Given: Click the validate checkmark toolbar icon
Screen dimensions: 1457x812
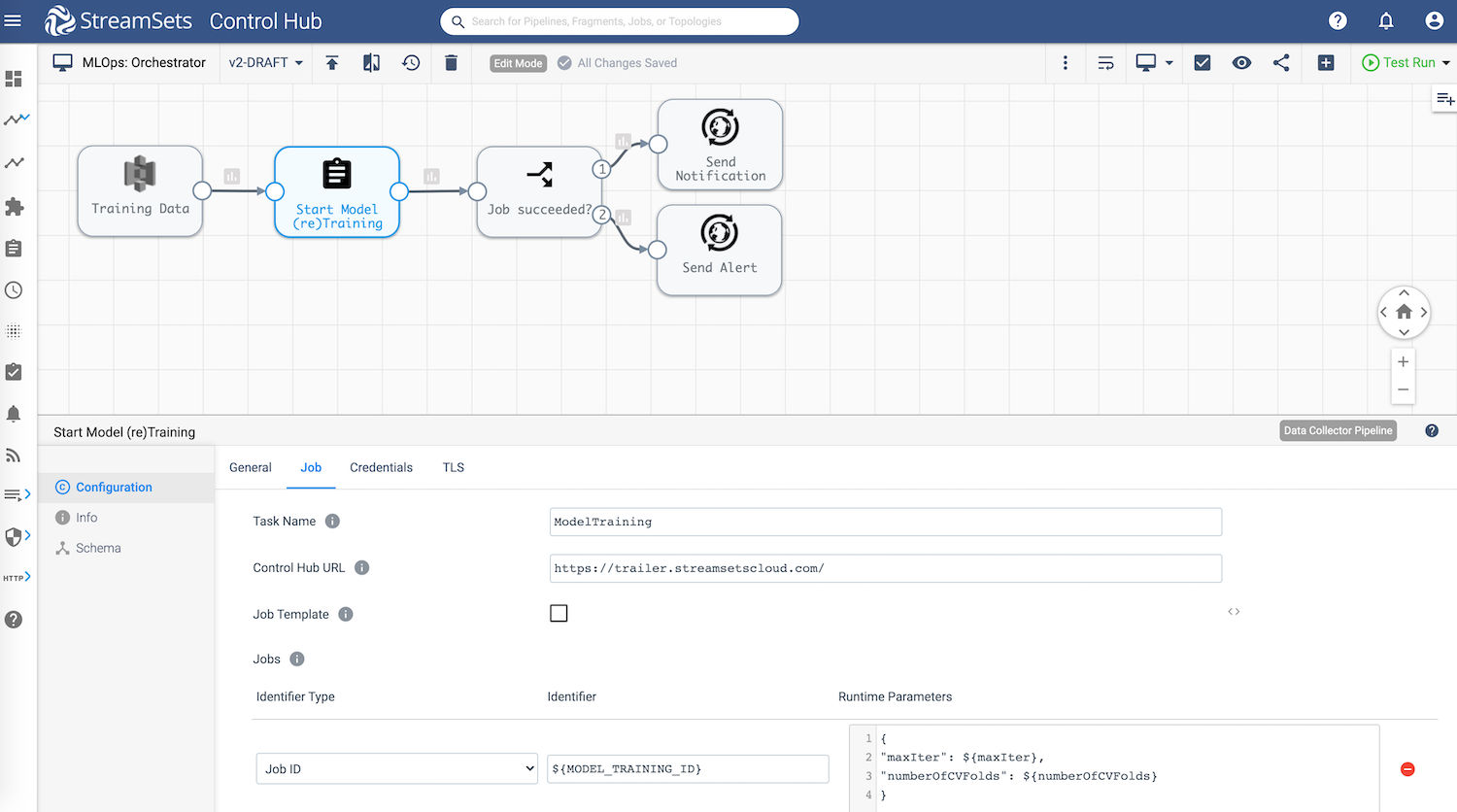Looking at the screenshot, I should pos(1202,63).
